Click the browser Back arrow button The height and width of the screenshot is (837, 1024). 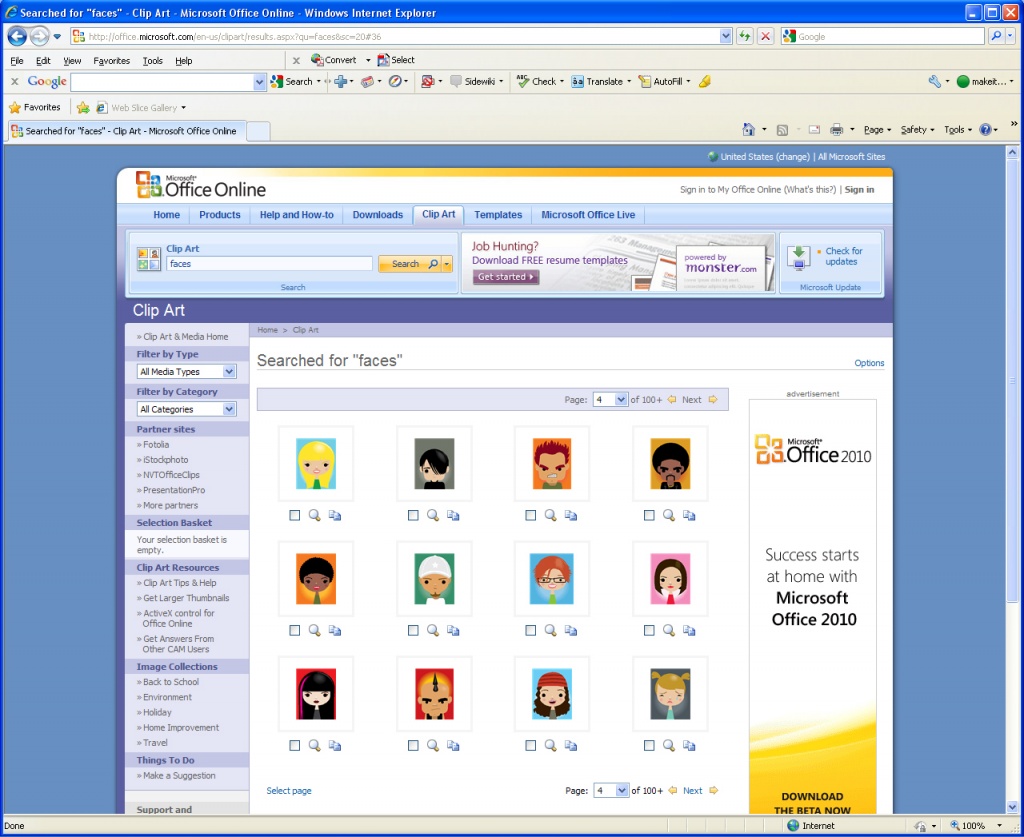tap(17, 37)
